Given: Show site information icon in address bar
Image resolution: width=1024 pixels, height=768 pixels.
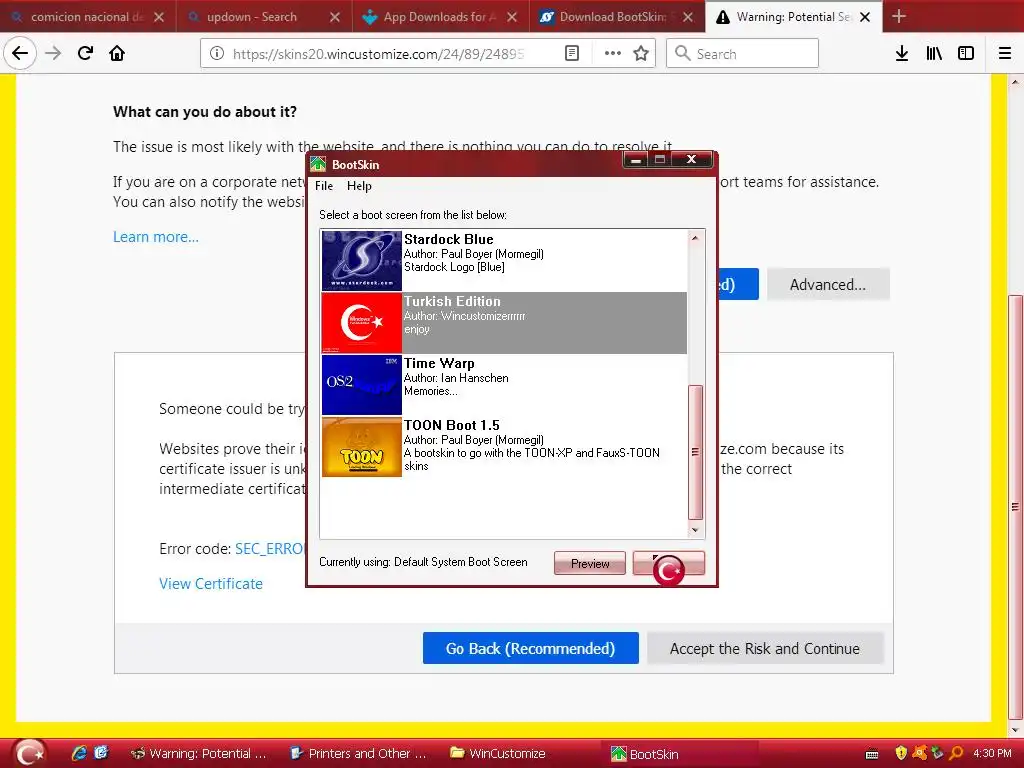Looking at the screenshot, I should (x=217, y=54).
